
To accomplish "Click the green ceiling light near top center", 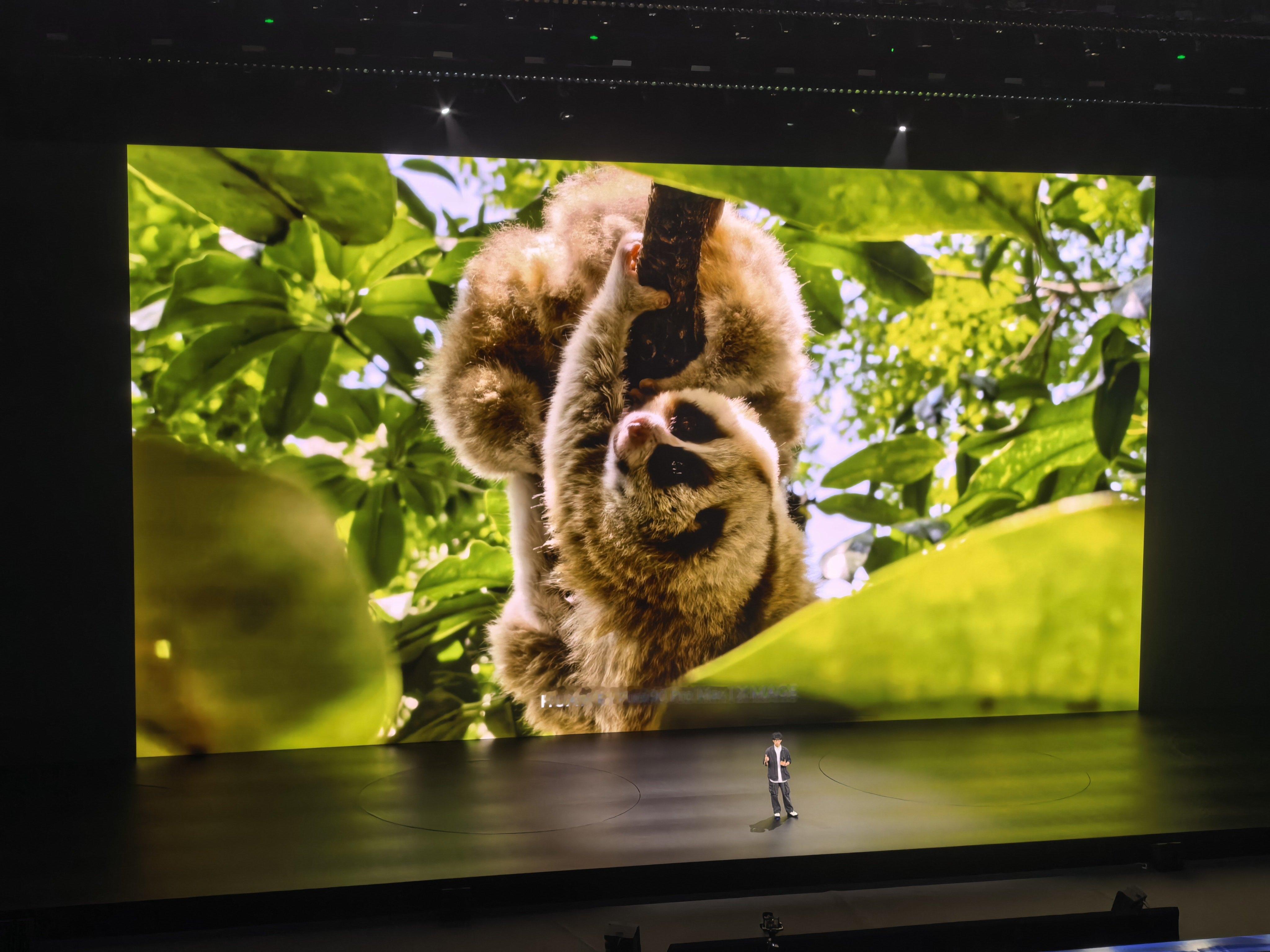I will click(593, 37).
